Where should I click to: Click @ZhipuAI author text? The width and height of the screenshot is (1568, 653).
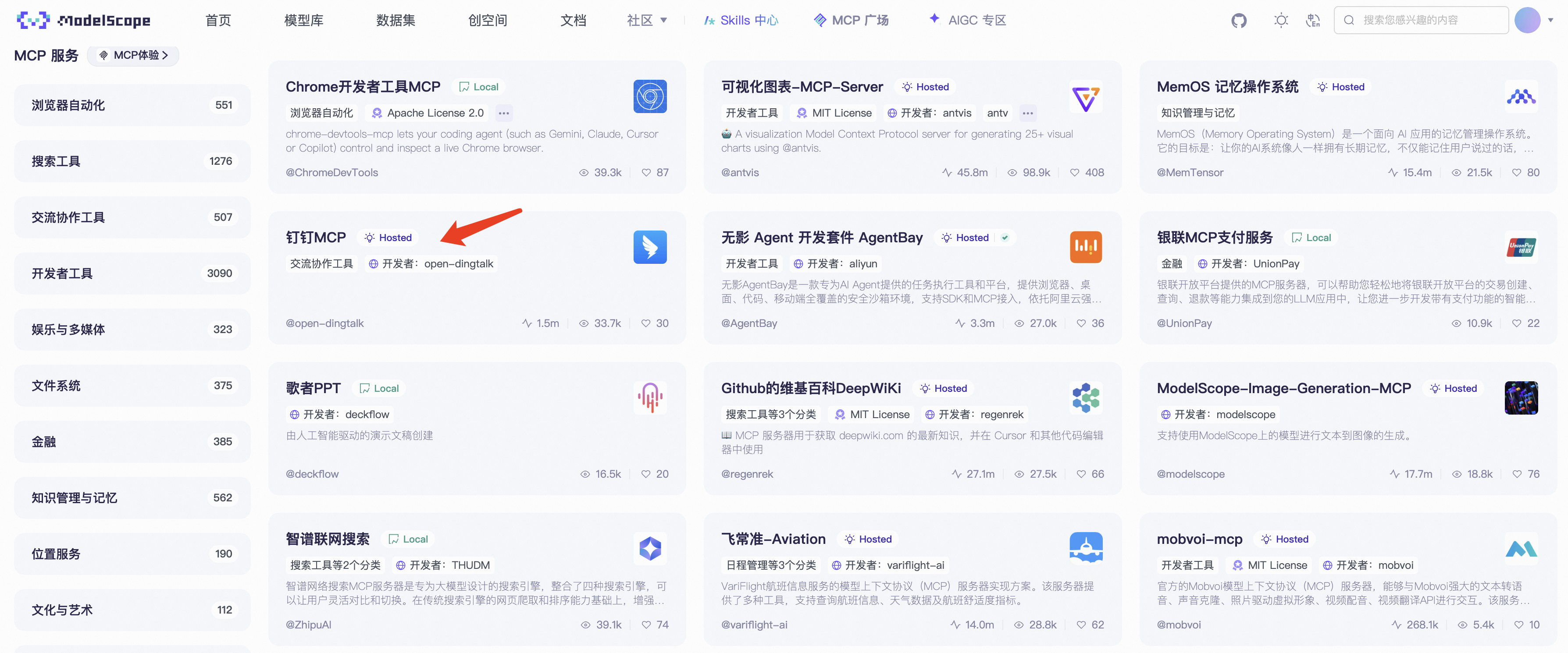click(309, 625)
